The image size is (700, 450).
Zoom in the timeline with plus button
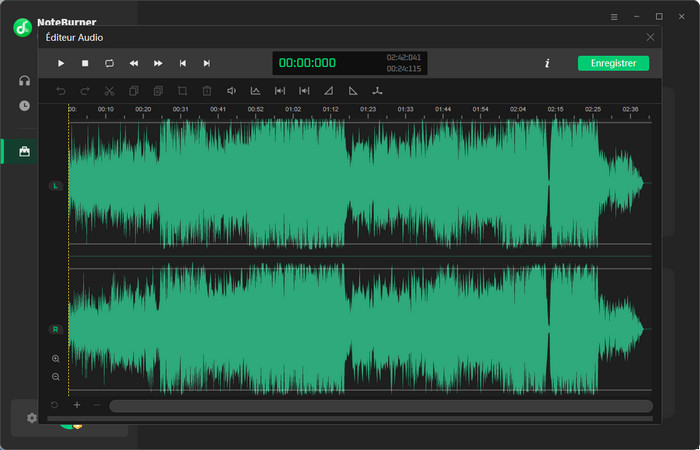click(77, 405)
